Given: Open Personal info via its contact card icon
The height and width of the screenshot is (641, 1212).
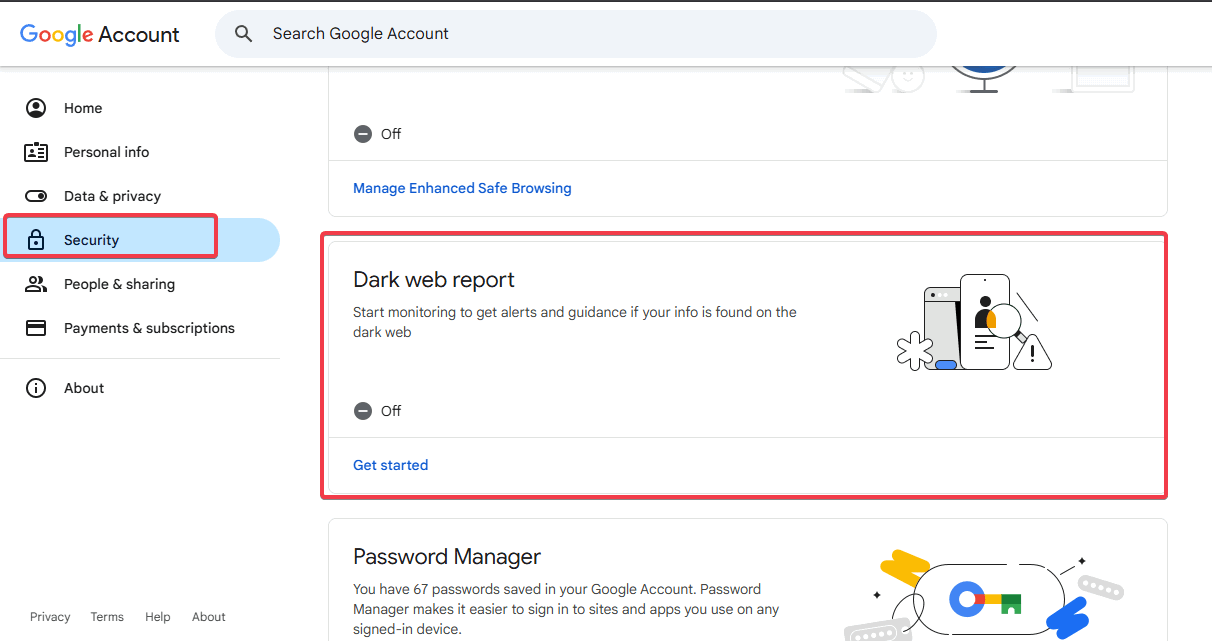Looking at the screenshot, I should [x=36, y=152].
